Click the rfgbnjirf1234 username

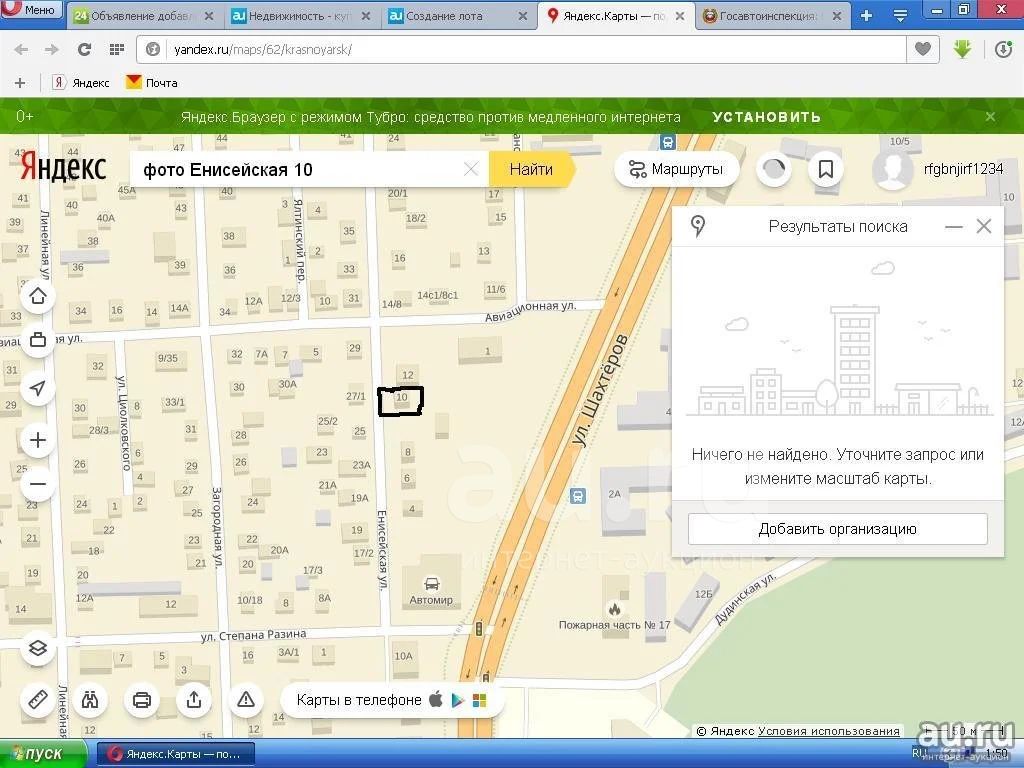pos(963,169)
